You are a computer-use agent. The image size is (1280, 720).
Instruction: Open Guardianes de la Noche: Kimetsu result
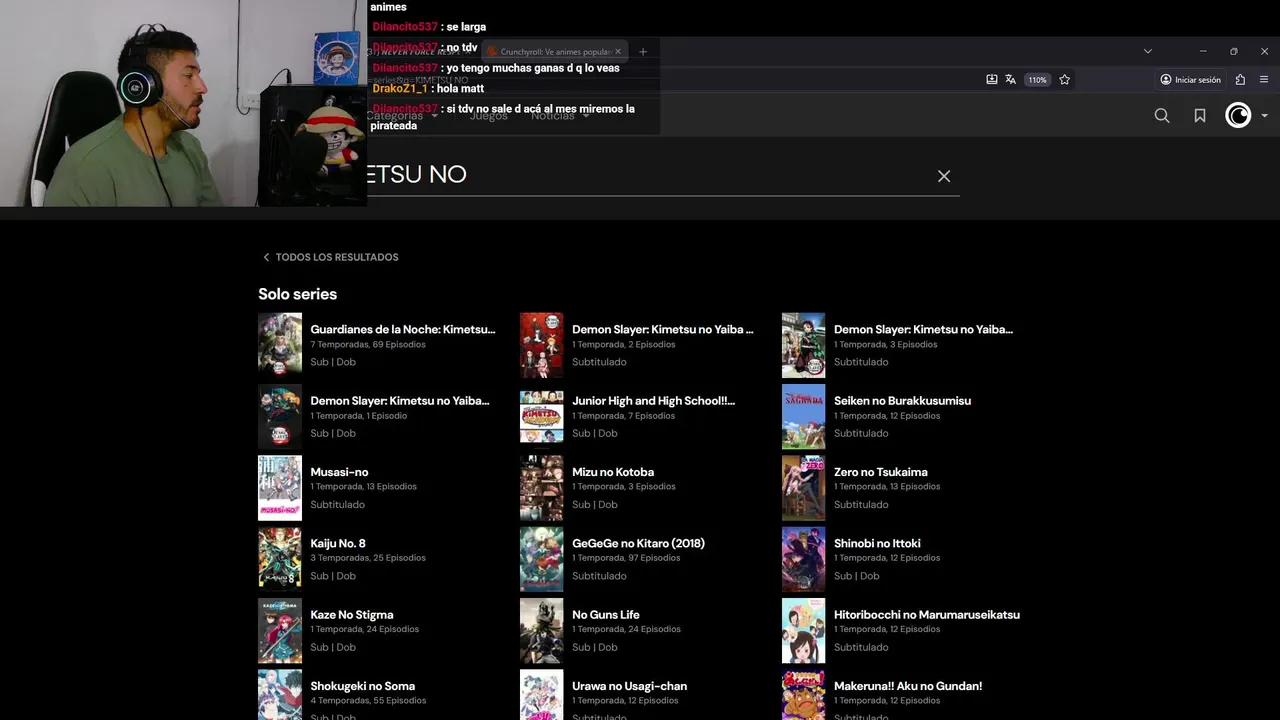point(403,329)
